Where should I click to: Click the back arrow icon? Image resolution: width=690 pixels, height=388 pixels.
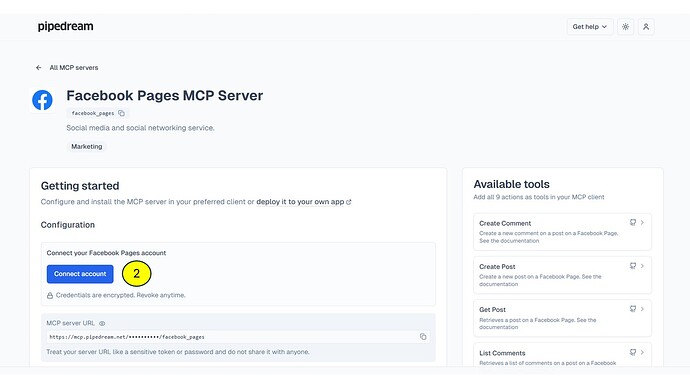tap(39, 68)
